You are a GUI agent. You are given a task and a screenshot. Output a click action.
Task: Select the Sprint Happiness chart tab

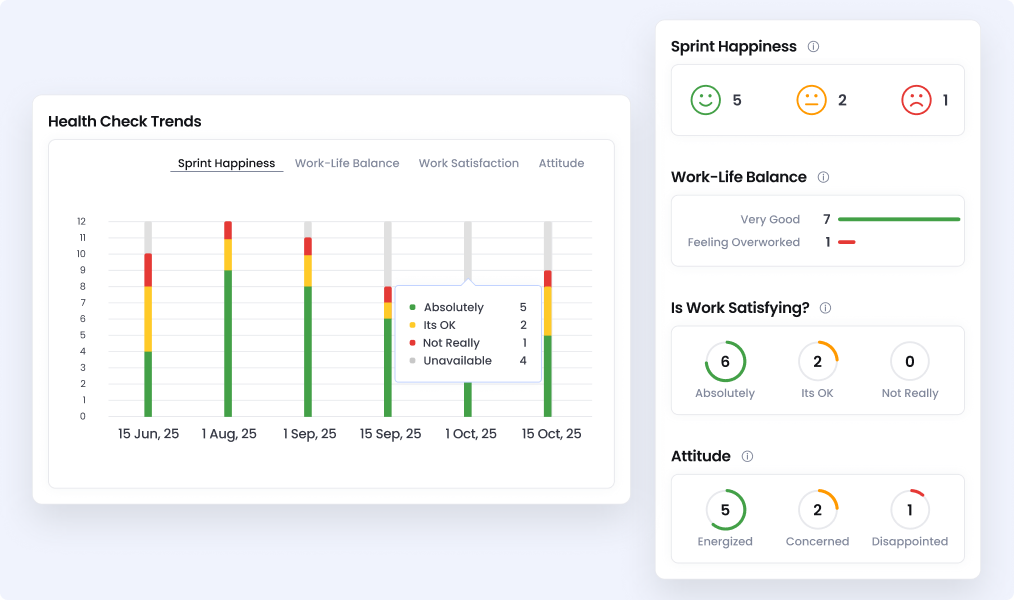pyautogui.click(x=226, y=163)
